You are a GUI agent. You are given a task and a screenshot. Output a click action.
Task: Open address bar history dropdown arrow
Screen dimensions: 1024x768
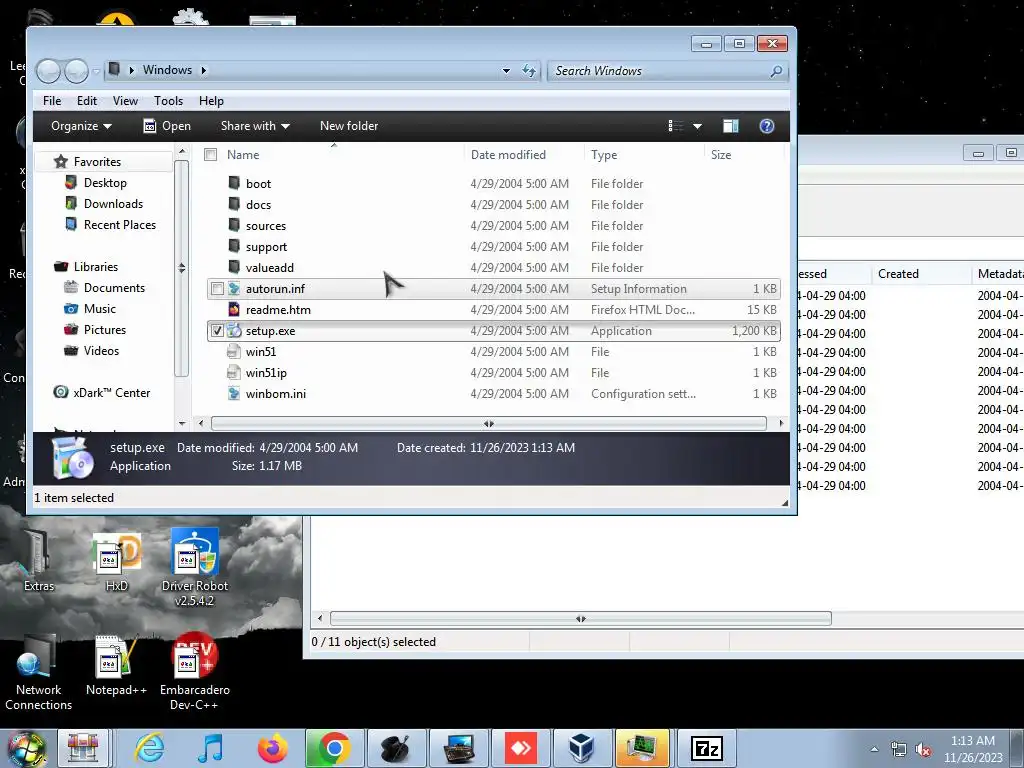pyautogui.click(x=506, y=71)
